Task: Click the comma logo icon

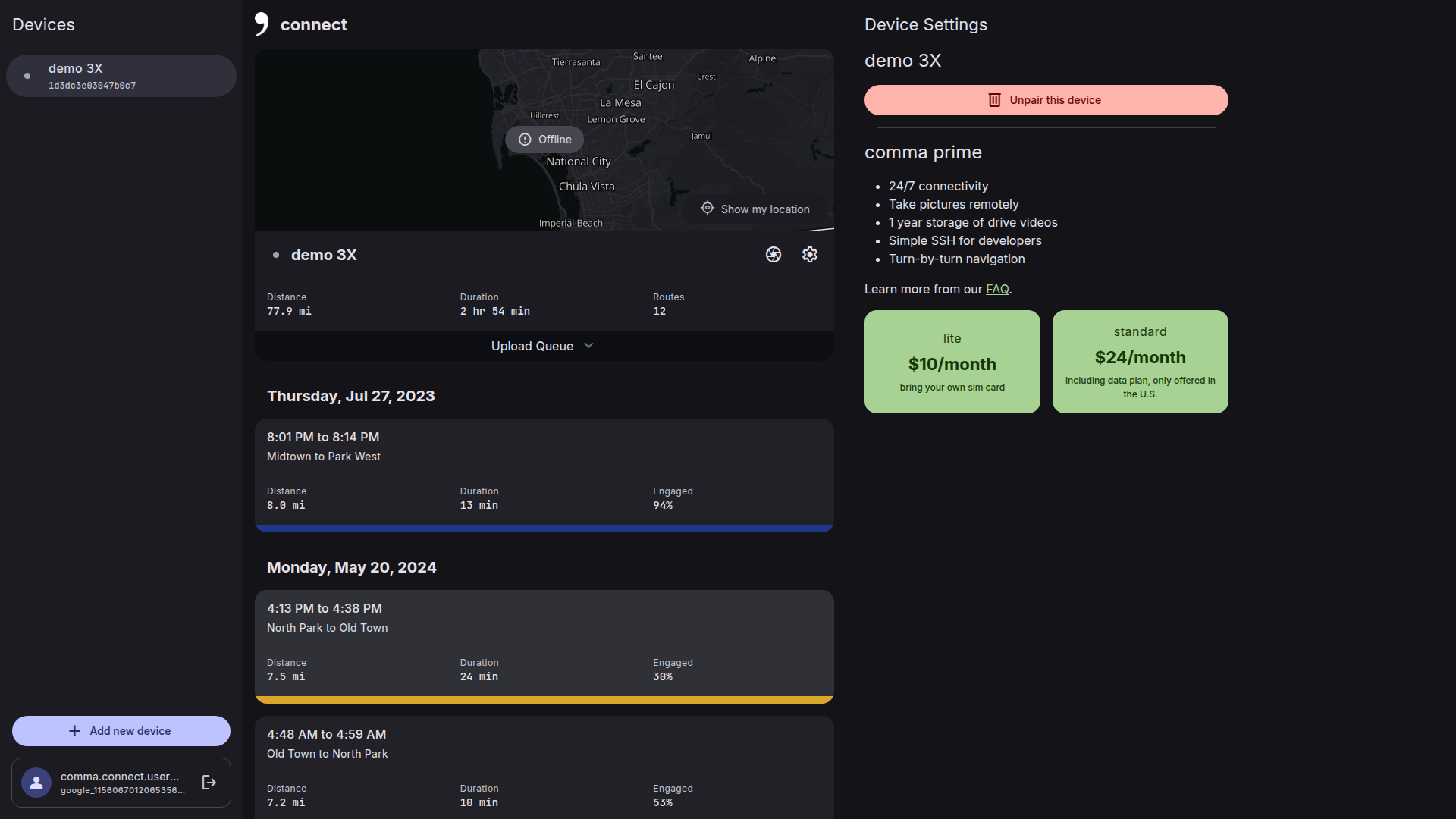Action: coord(262,24)
